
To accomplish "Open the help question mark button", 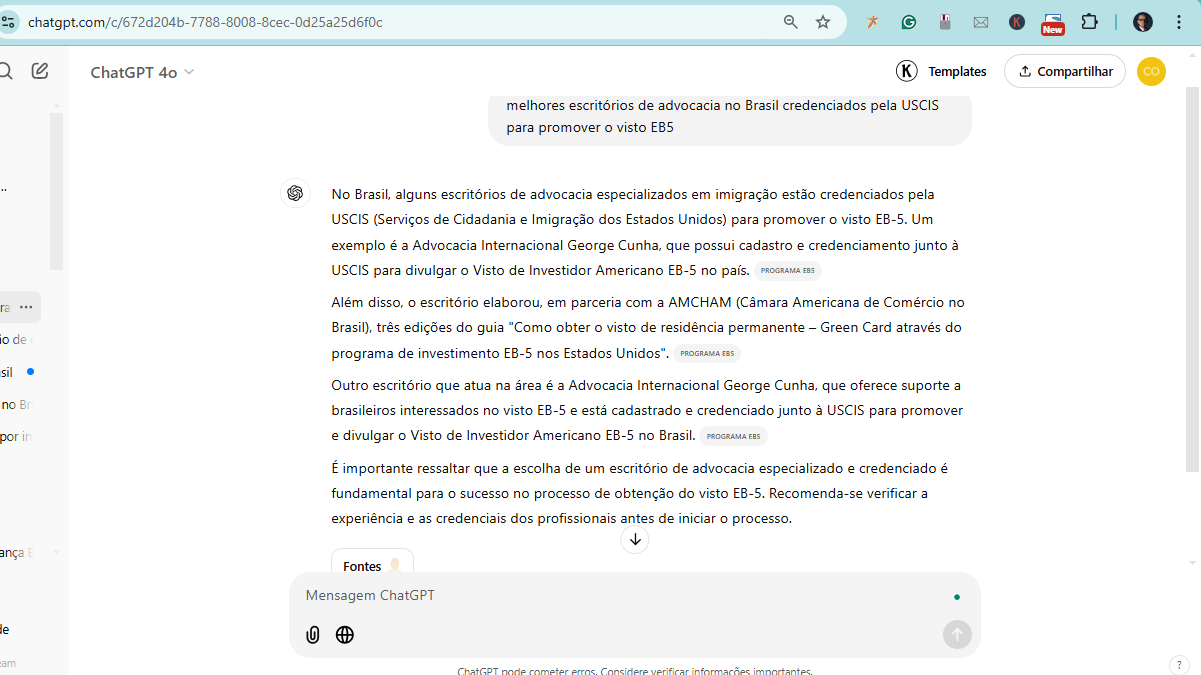I will pyautogui.click(x=1179, y=665).
